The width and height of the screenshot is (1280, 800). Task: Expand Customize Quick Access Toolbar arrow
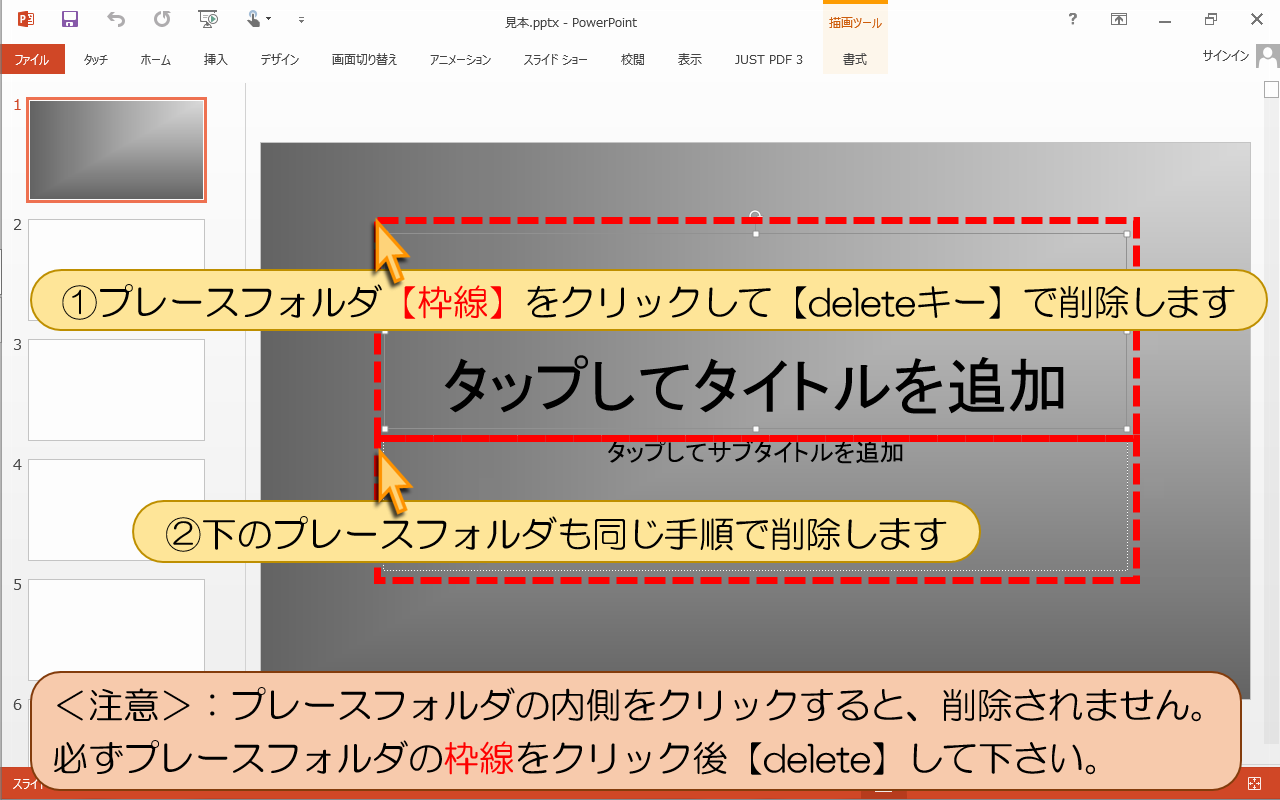pos(301,20)
